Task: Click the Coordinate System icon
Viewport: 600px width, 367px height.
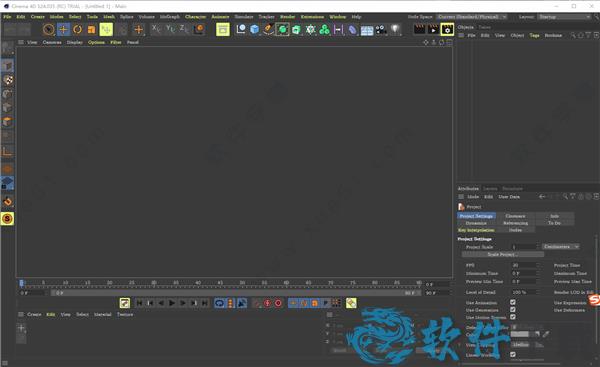Action: click(199, 29)
